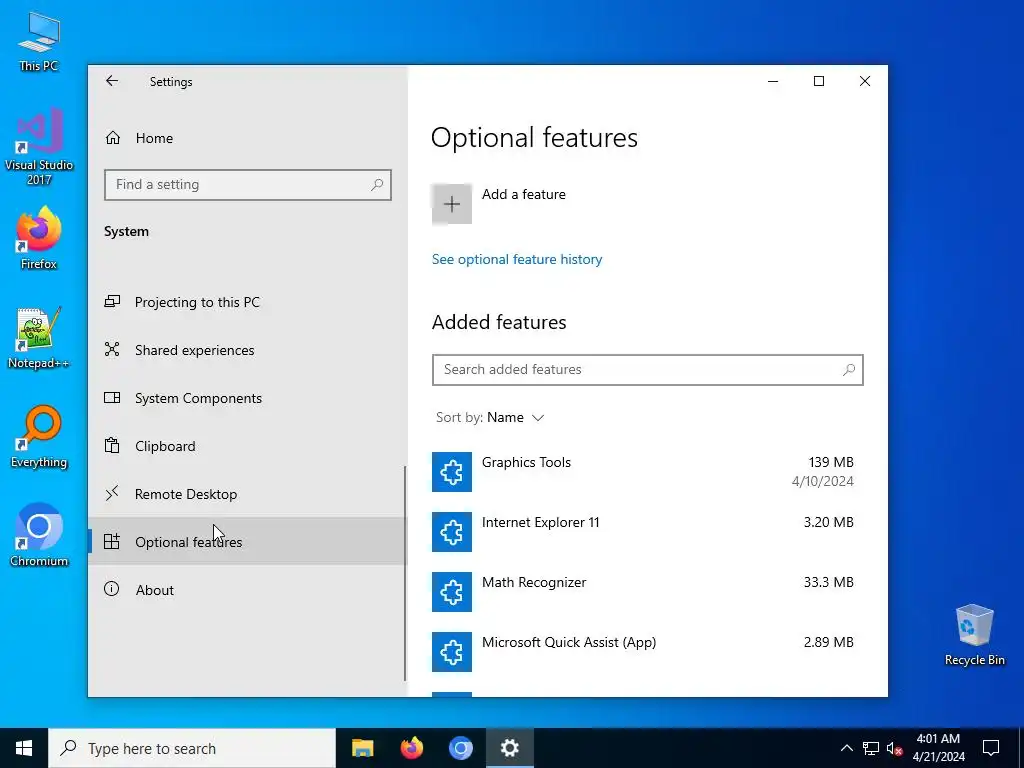Open the Sort by Name dropdown
This screenshot has width=1024, height=768.
click(490, 417)
